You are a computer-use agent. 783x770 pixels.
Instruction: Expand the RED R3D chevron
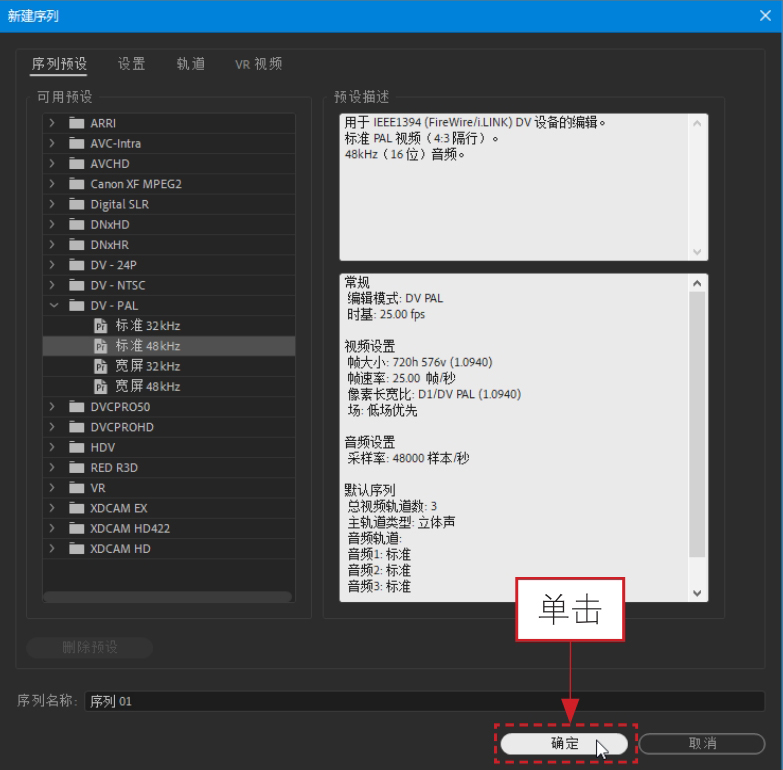click(x=52, y=467)
